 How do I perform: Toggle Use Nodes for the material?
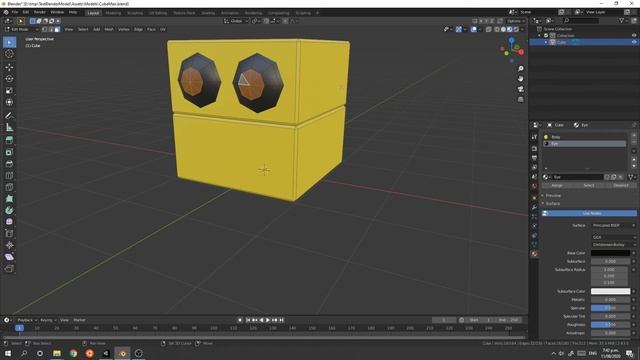(589, 213)
